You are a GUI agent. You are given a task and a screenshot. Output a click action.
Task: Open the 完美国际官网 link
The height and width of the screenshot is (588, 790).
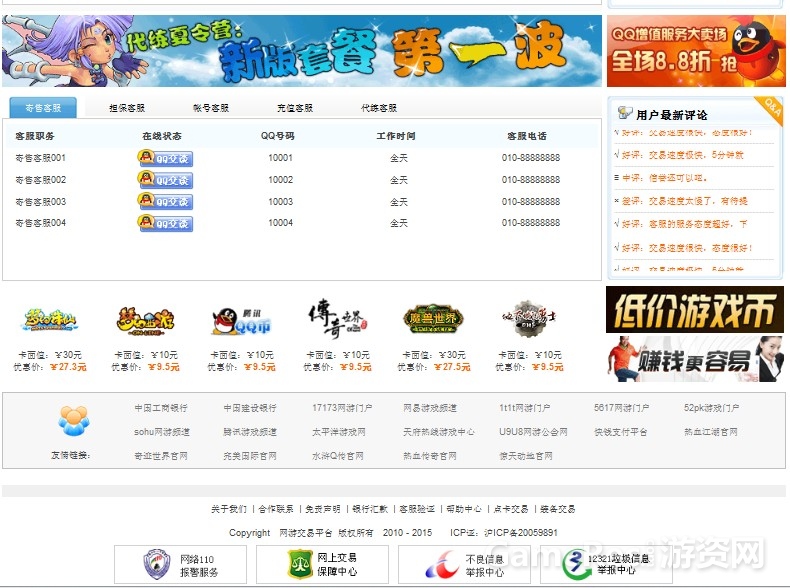[250, 455]
